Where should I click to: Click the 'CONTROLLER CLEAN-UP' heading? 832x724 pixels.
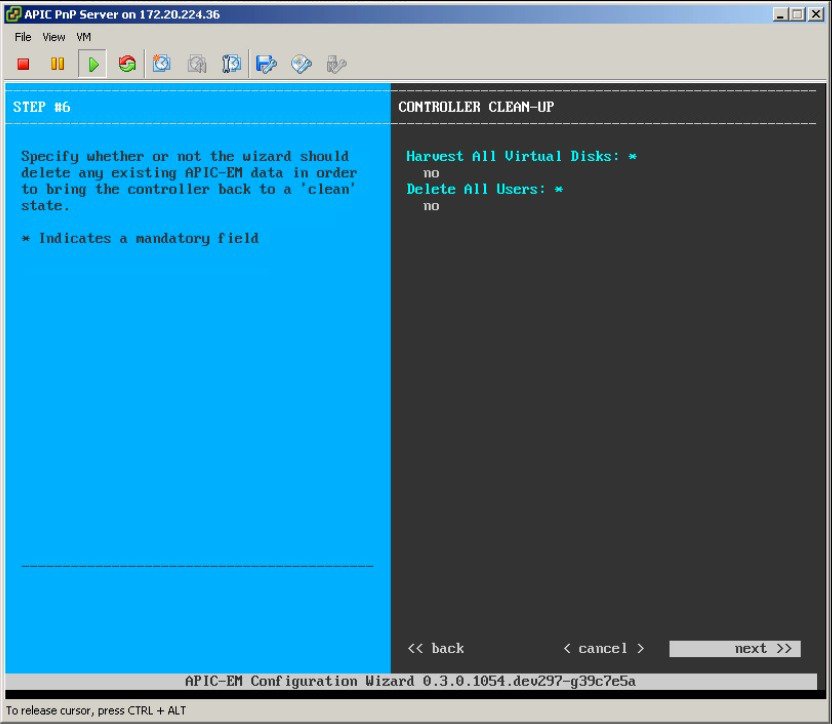(476, 107)
